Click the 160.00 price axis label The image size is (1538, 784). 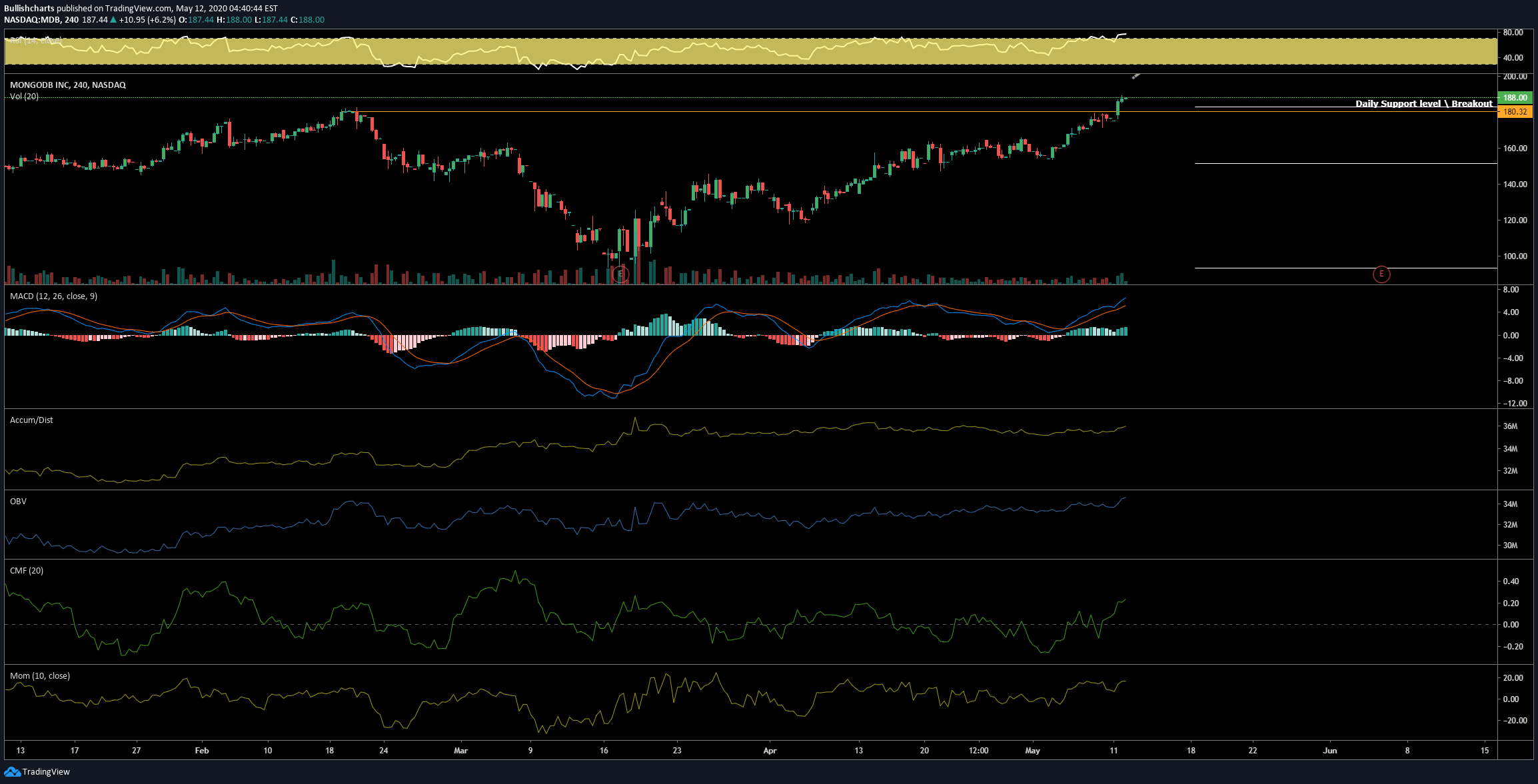tap(1515, 149)
